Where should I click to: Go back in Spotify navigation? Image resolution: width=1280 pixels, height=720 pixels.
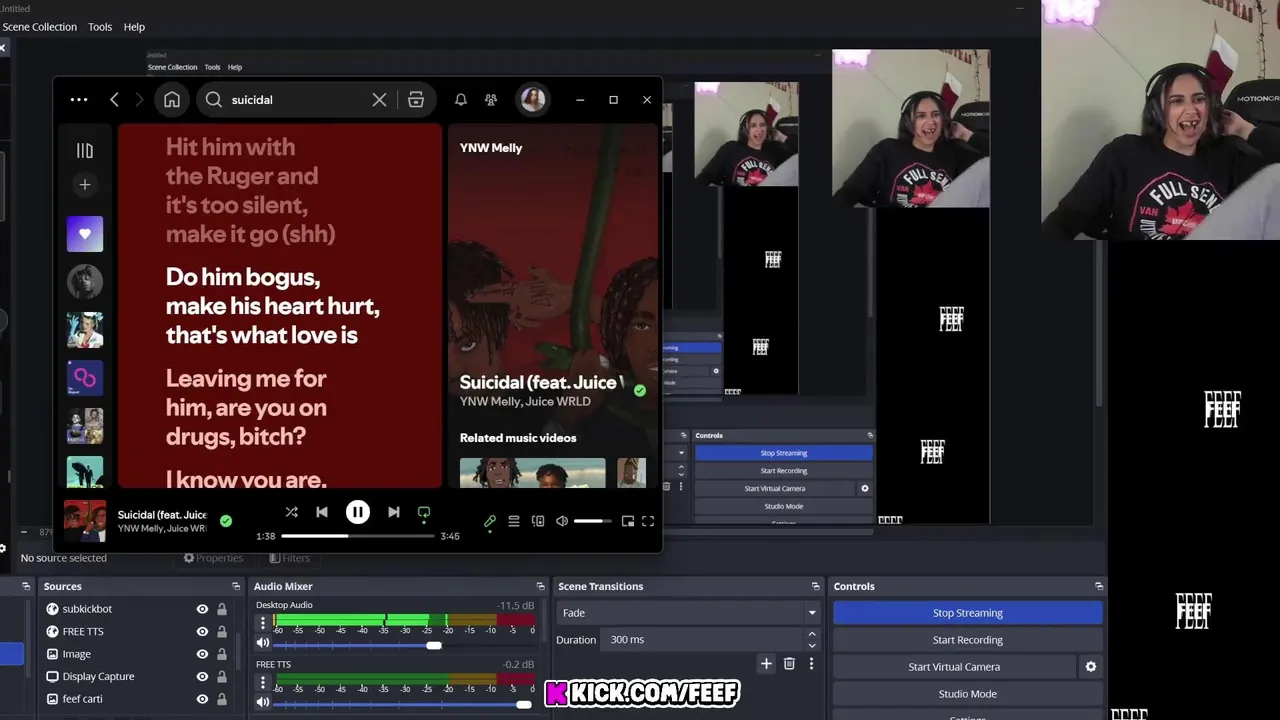pos(115,100)
